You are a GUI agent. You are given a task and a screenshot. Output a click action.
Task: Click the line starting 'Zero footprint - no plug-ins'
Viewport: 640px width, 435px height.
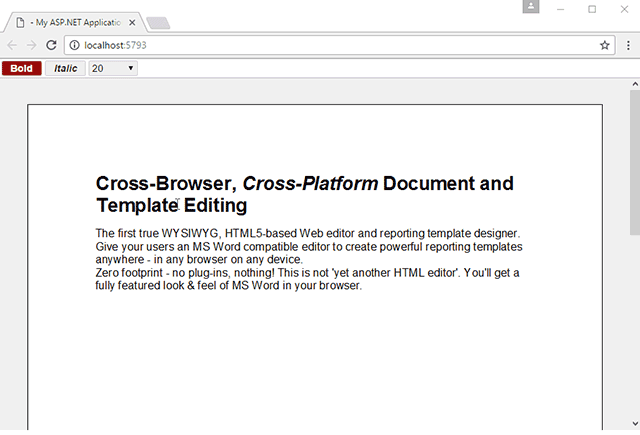(307, 273)
